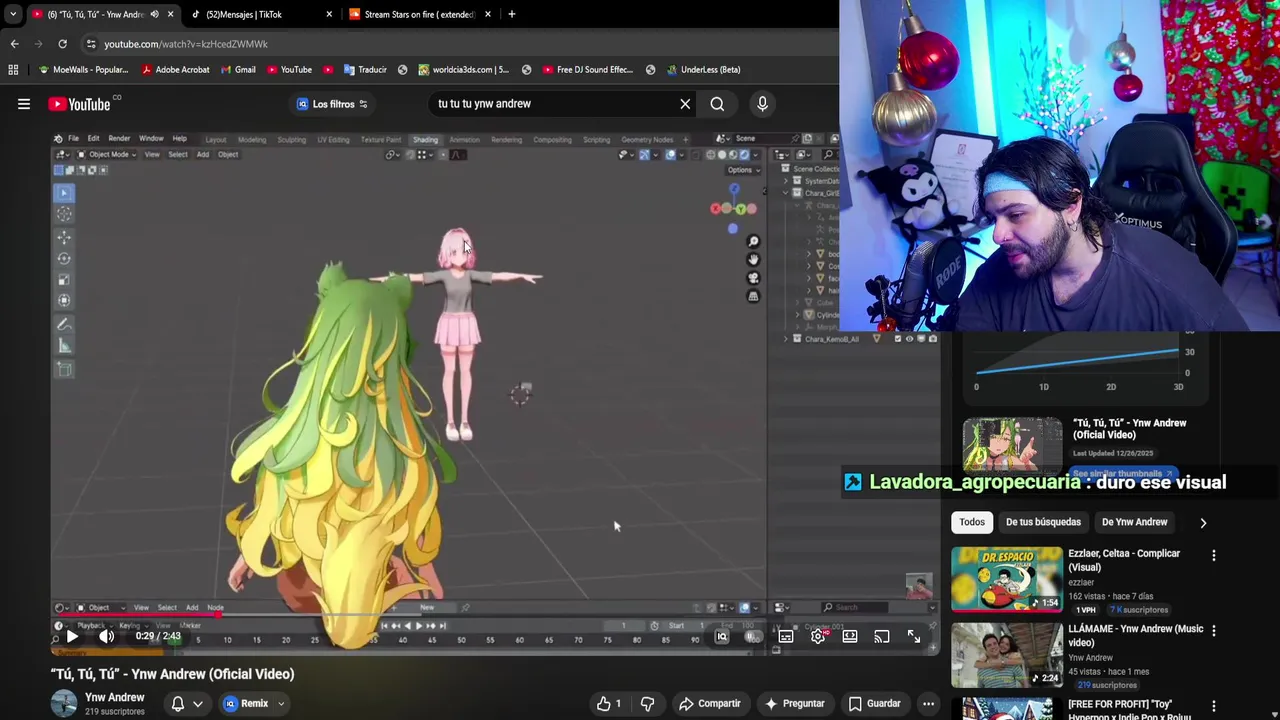The image size is (1280, 720).
Task: Open the worldcia3ds.com bookmark
Action: pos(463,70)
